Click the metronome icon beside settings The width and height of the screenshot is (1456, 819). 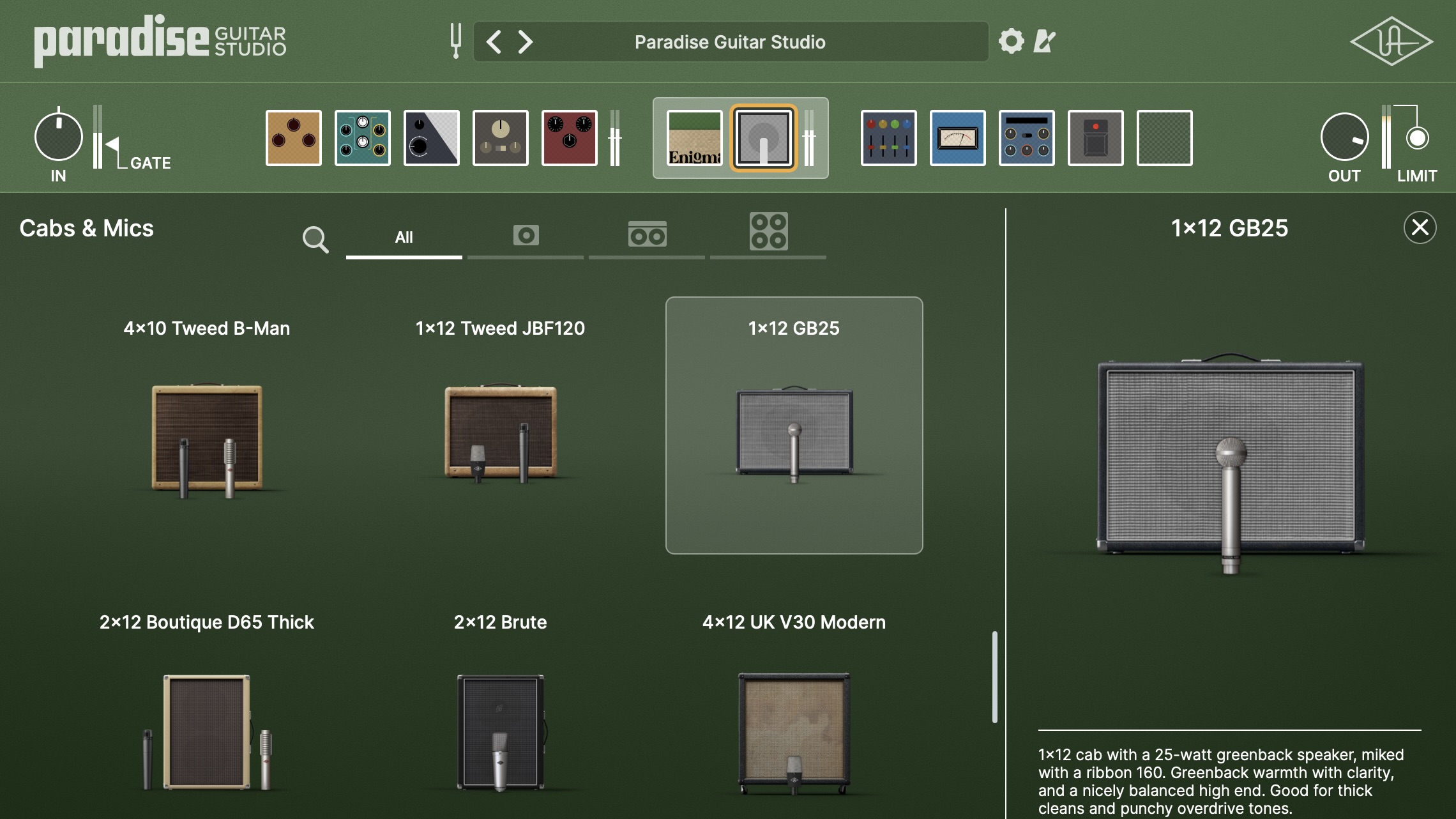pos(1044,42)
